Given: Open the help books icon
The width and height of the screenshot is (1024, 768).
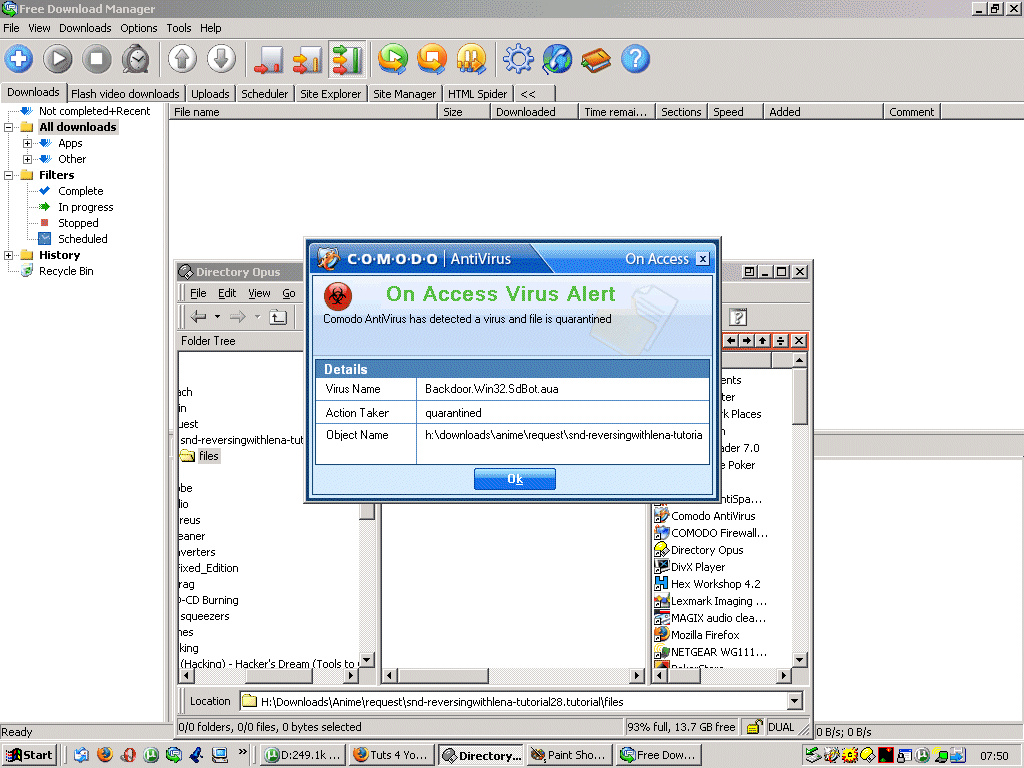Looking at the screenshot, I should coord(596,59).
